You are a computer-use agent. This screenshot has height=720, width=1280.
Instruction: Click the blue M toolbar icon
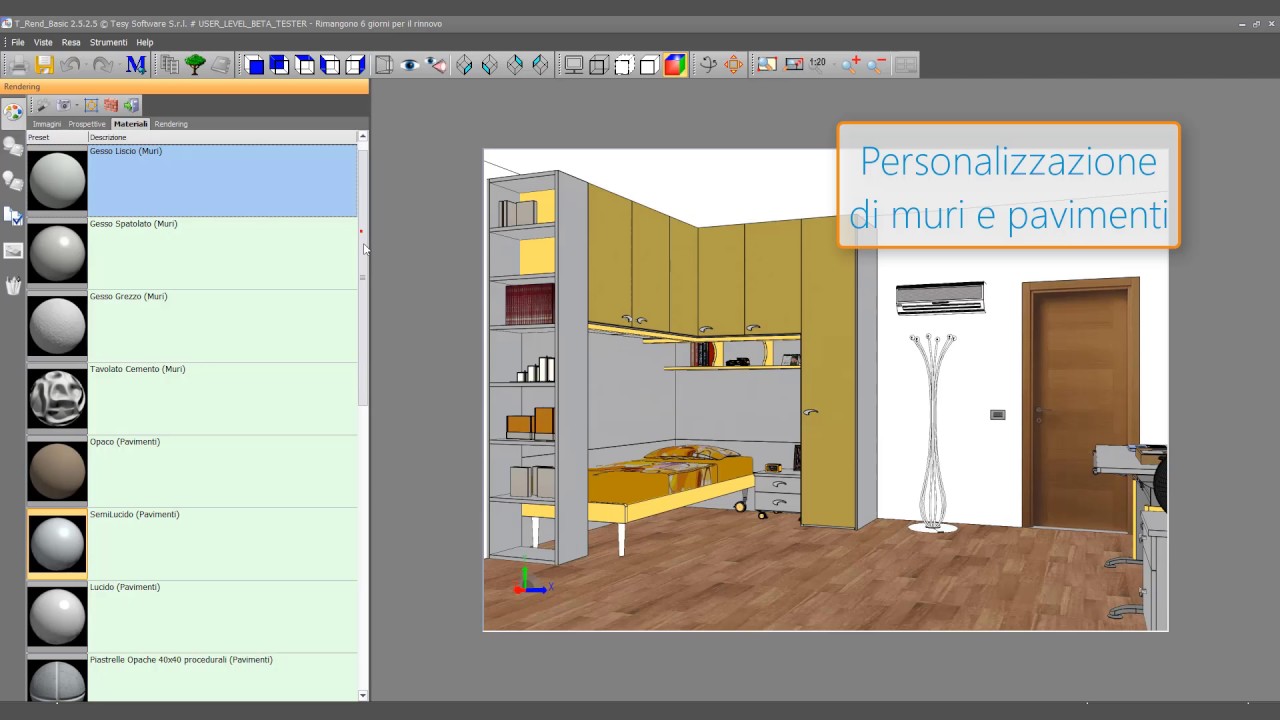point(136,65)
